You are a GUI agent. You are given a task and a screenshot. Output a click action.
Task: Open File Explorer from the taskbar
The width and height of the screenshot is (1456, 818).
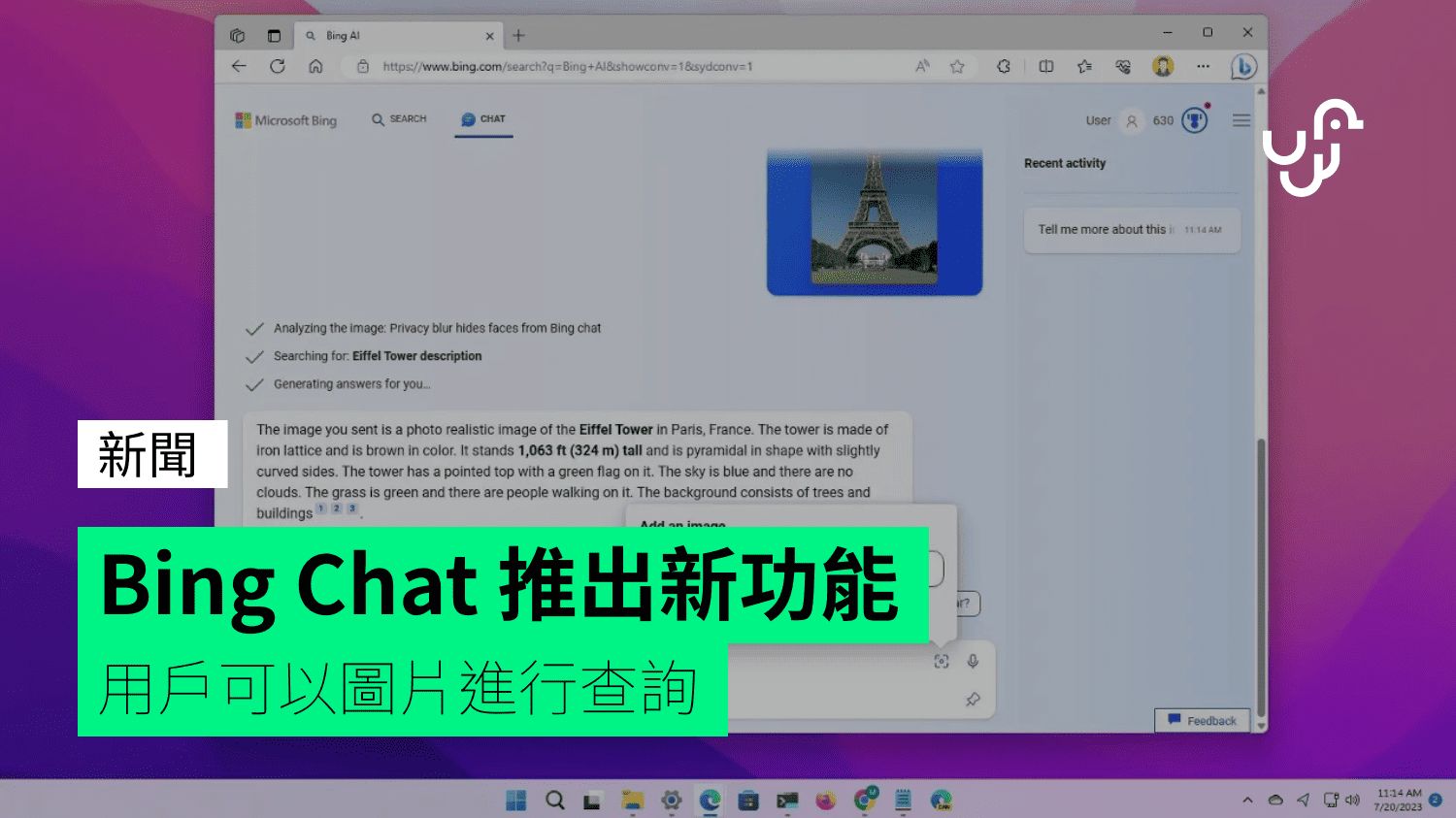click(633, 801)
